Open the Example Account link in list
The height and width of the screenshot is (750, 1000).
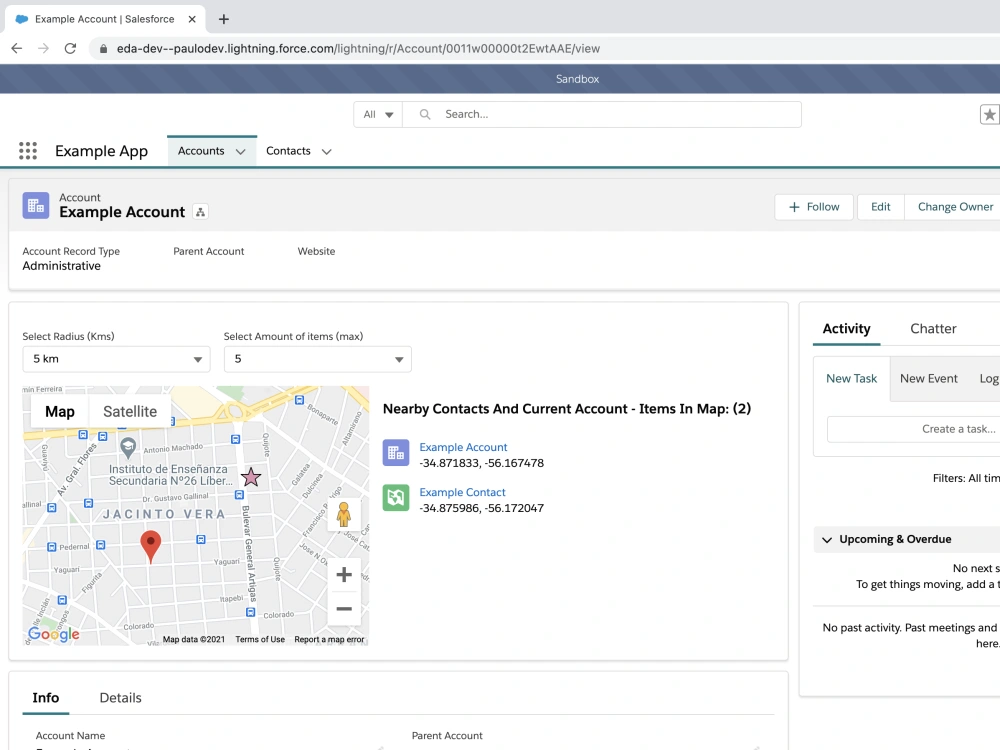(463, 447)
